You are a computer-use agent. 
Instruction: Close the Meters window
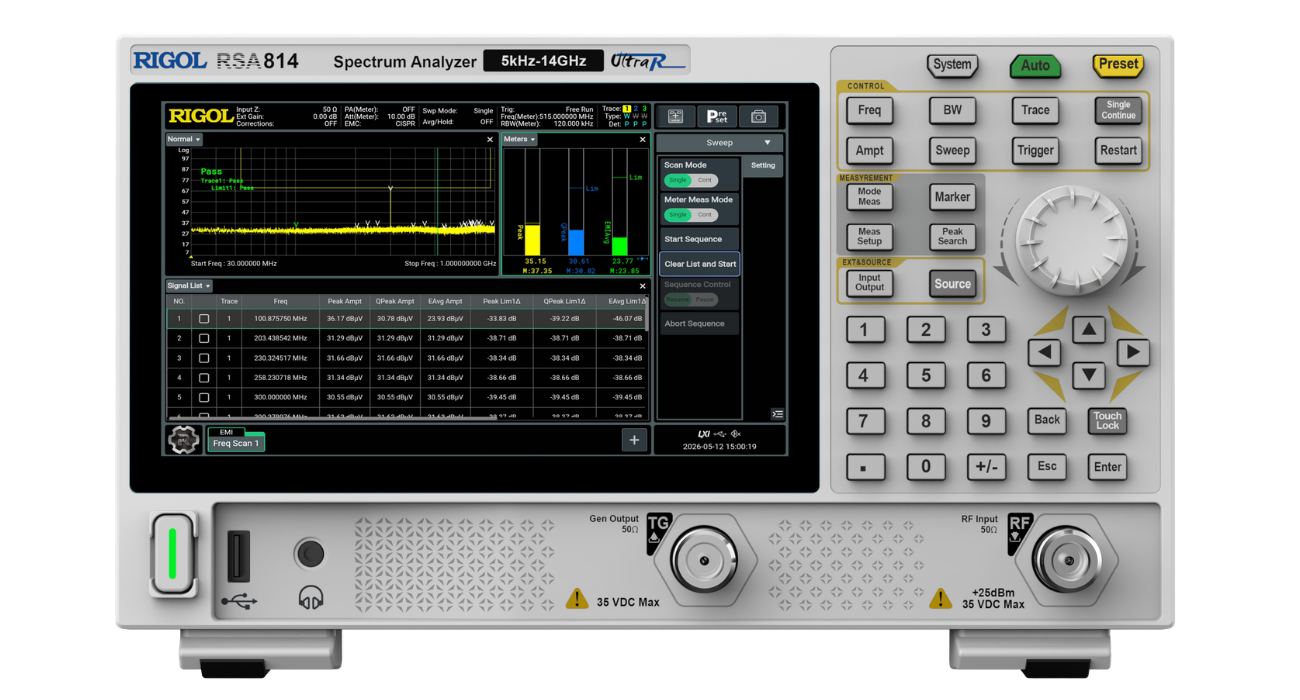point(642,140)
